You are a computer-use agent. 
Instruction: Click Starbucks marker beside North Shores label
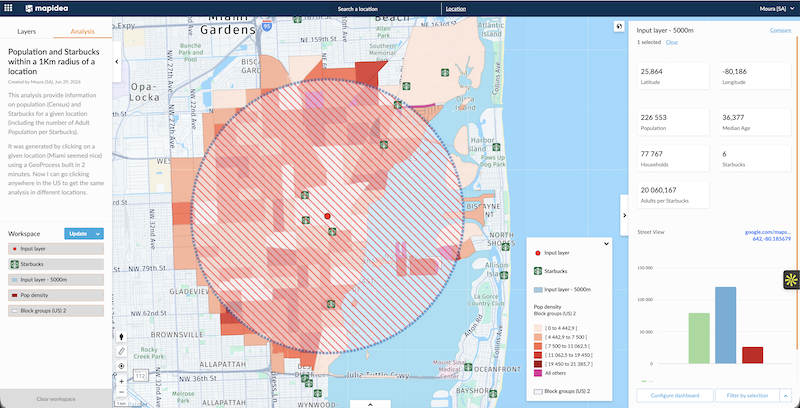pyautogui.click(x=505, y=246)
